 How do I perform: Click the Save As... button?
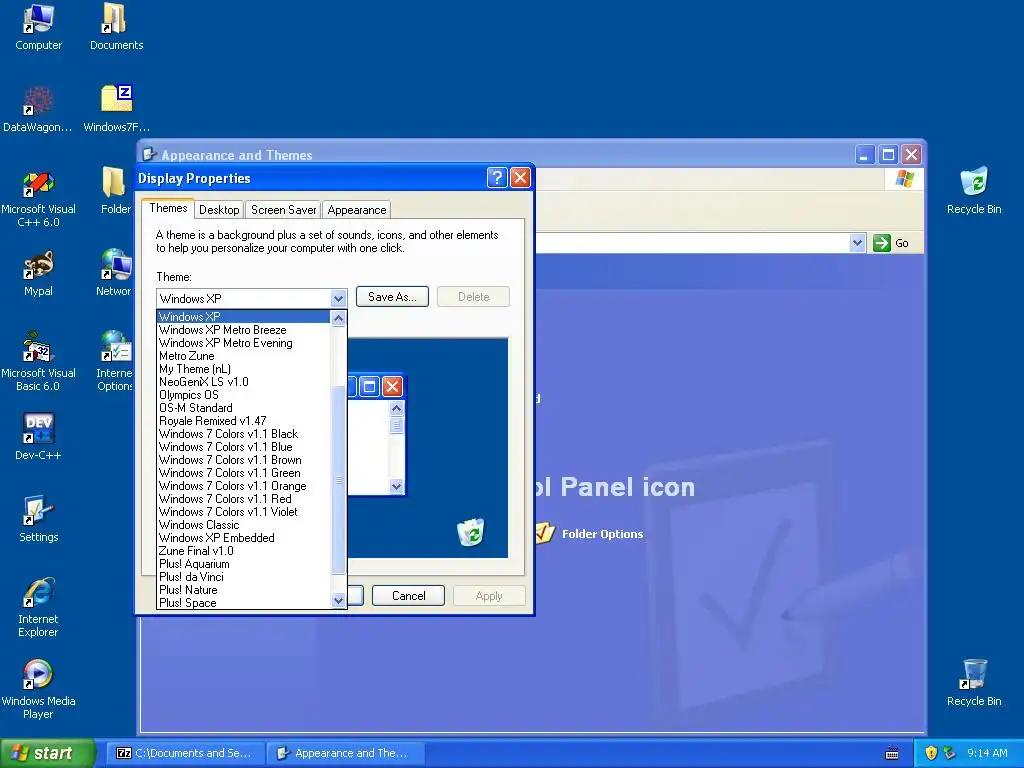click(392, 296)
